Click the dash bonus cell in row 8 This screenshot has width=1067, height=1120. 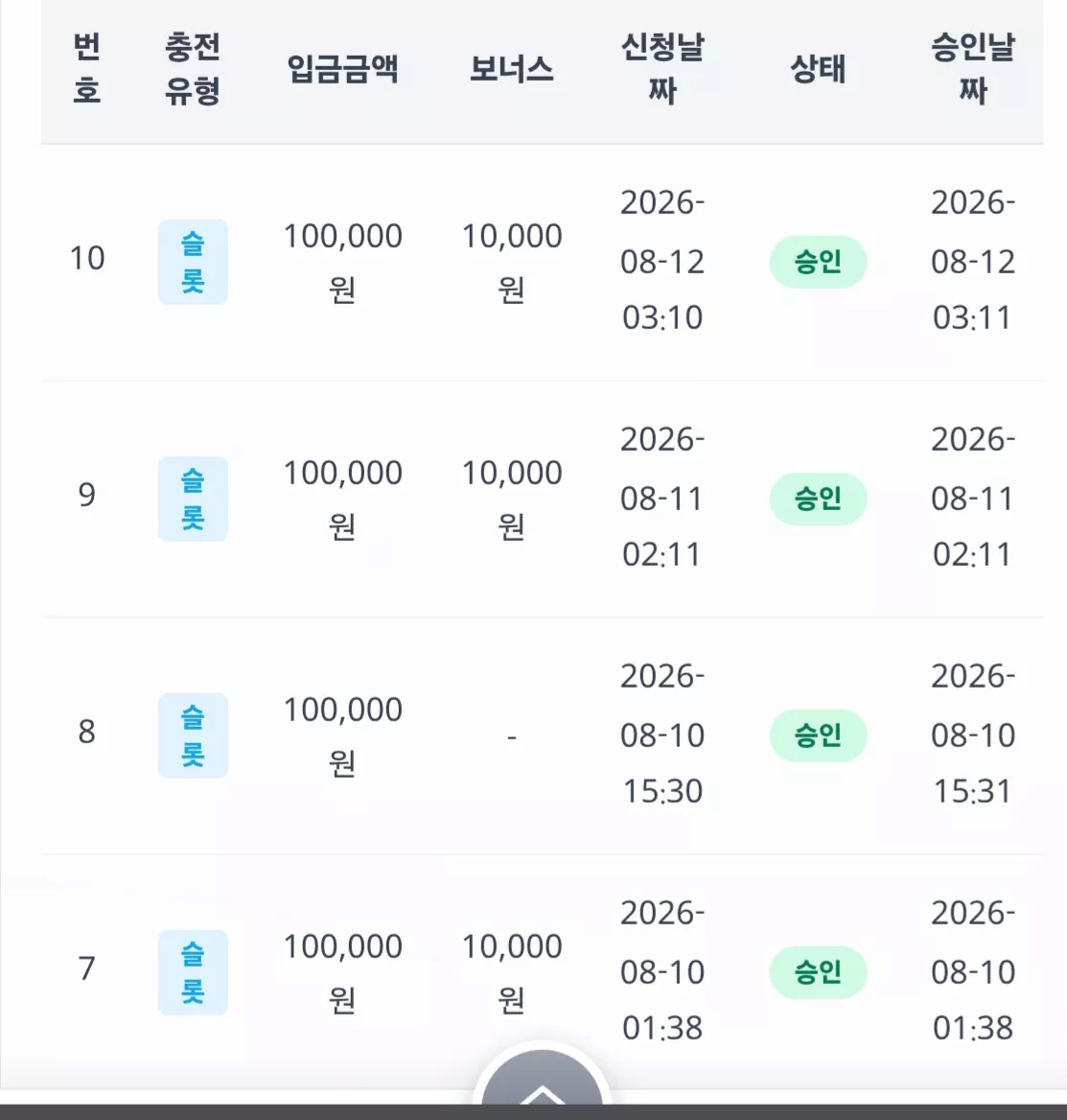(x=511, y=736)
